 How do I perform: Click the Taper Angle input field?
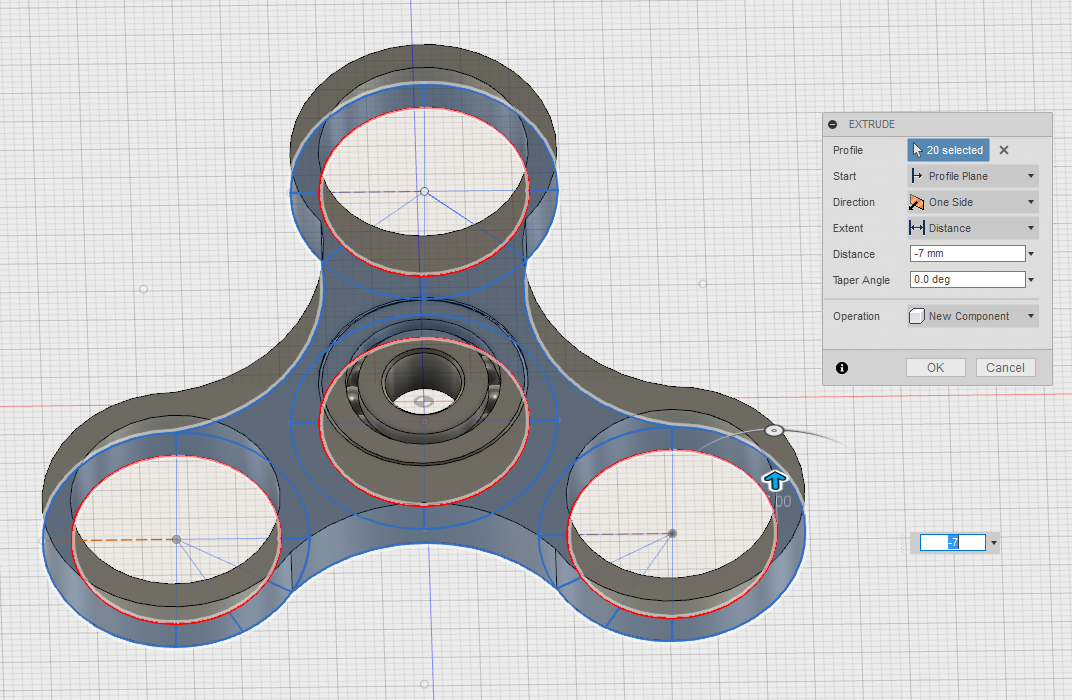tap(965, 280)
